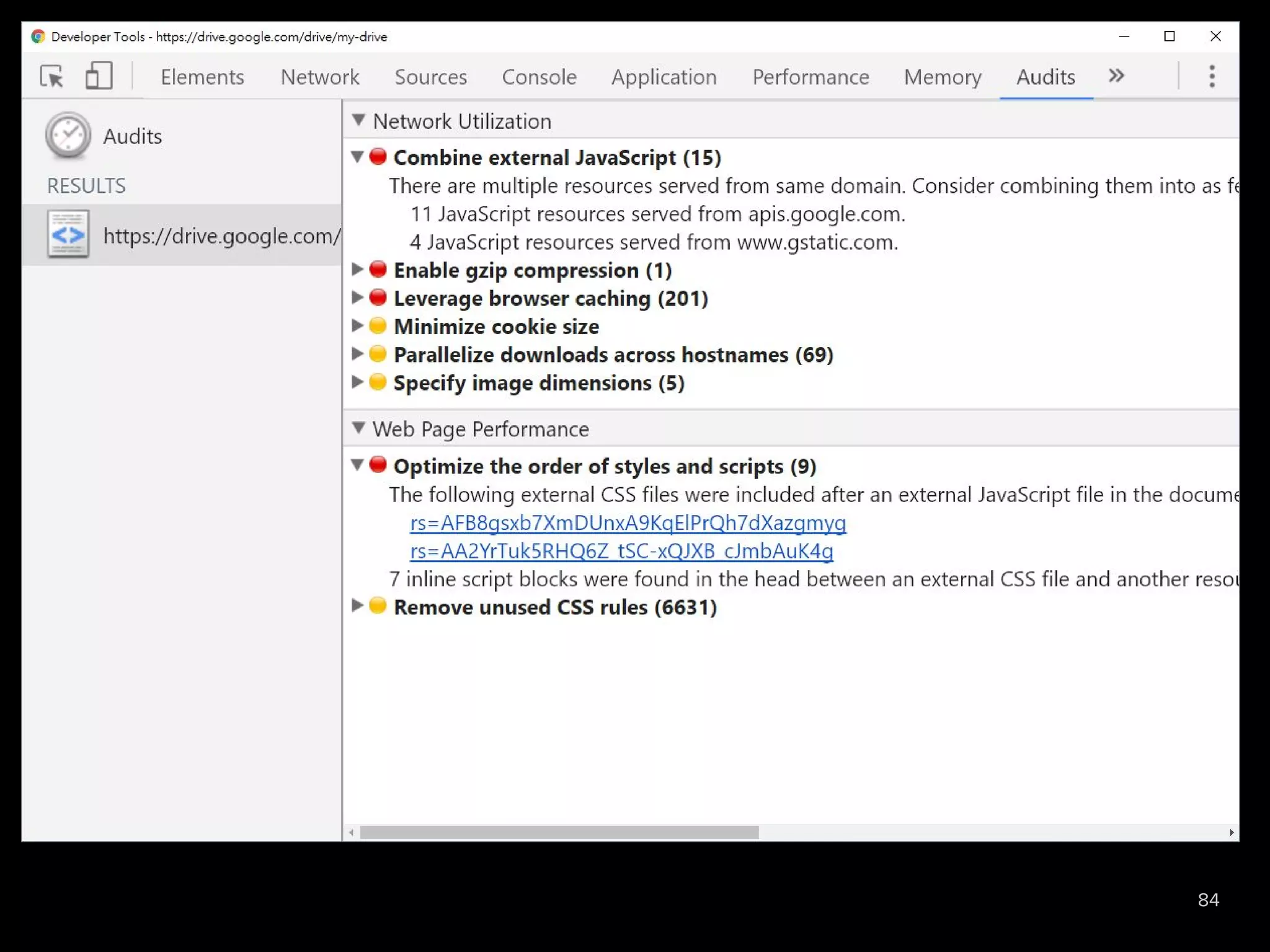1270x952 pixels.
Task: Expand Remove unused CSS rules (6631)
Action: (357, 606)
